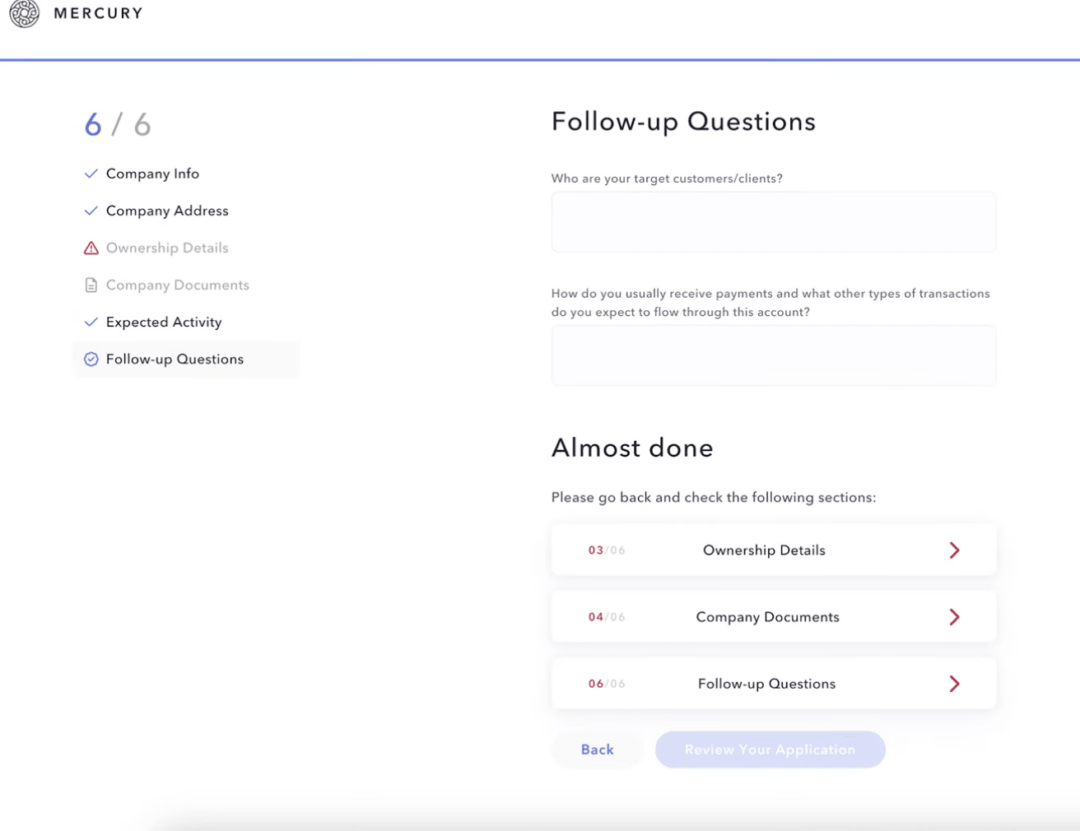This screenshot has width=1080, height=831.
Task: Select the Company Info step
Action: click(151, 173)
